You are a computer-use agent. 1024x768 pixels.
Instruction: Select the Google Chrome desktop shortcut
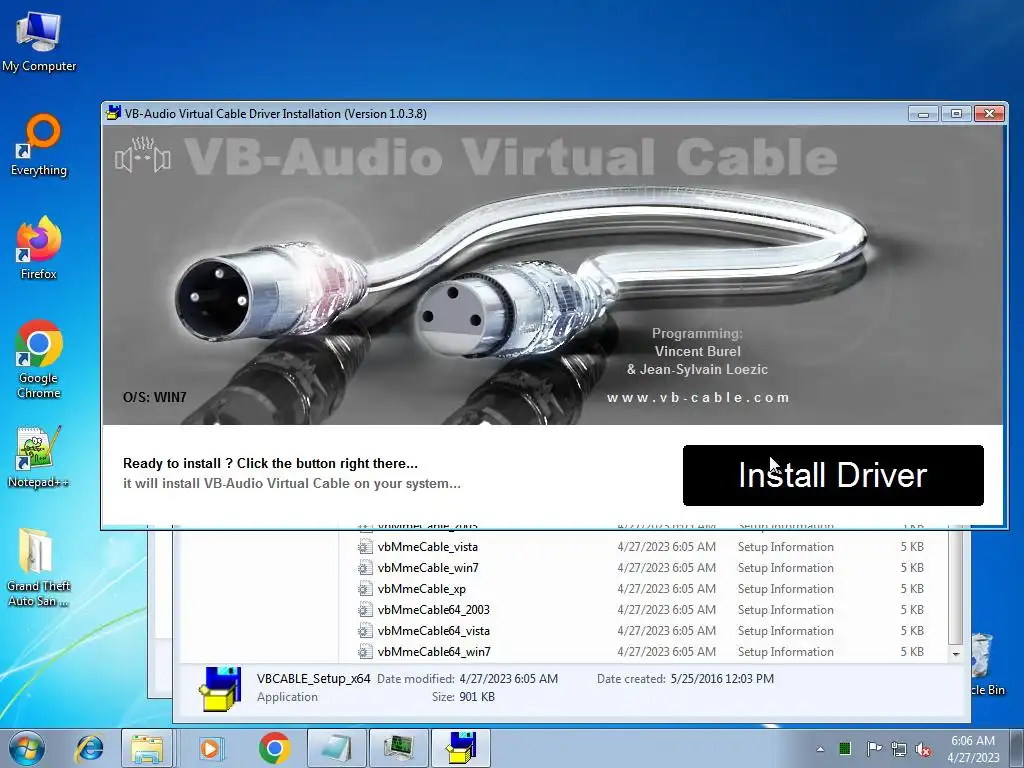click(39, 359)
